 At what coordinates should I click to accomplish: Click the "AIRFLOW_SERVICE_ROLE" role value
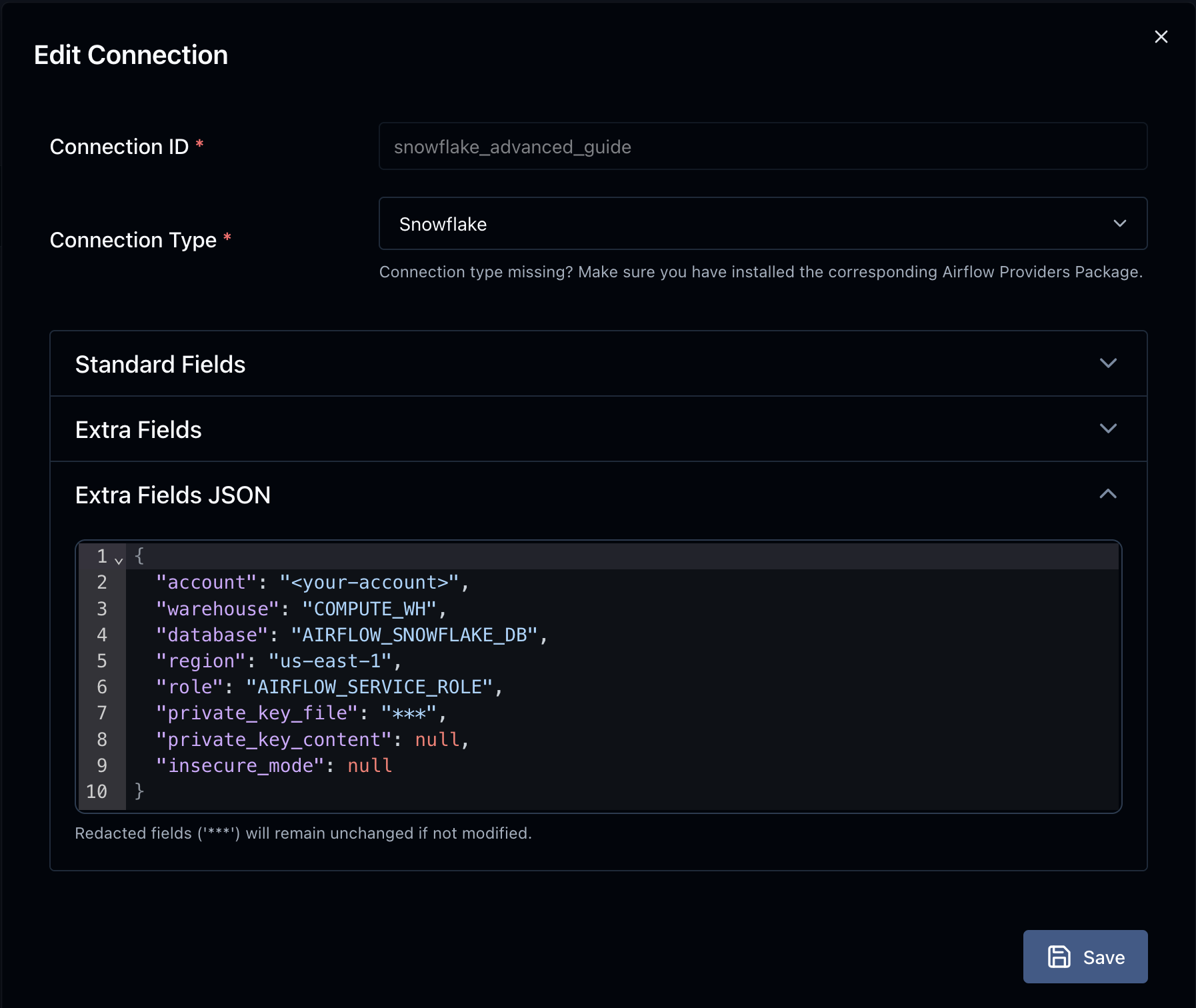pyautogui.click(x=369, y=687)
